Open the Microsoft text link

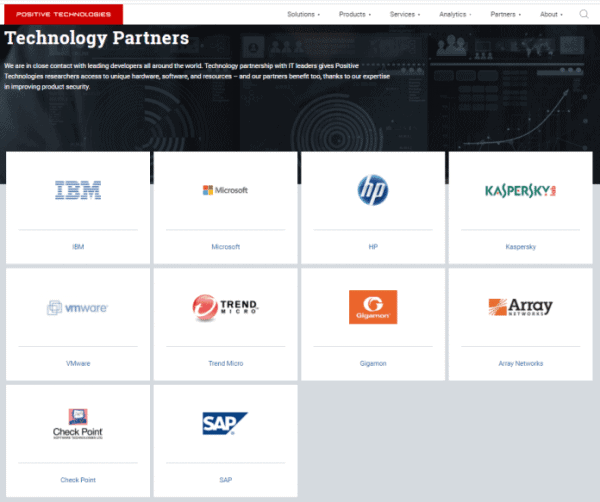(x=225, y=247)
